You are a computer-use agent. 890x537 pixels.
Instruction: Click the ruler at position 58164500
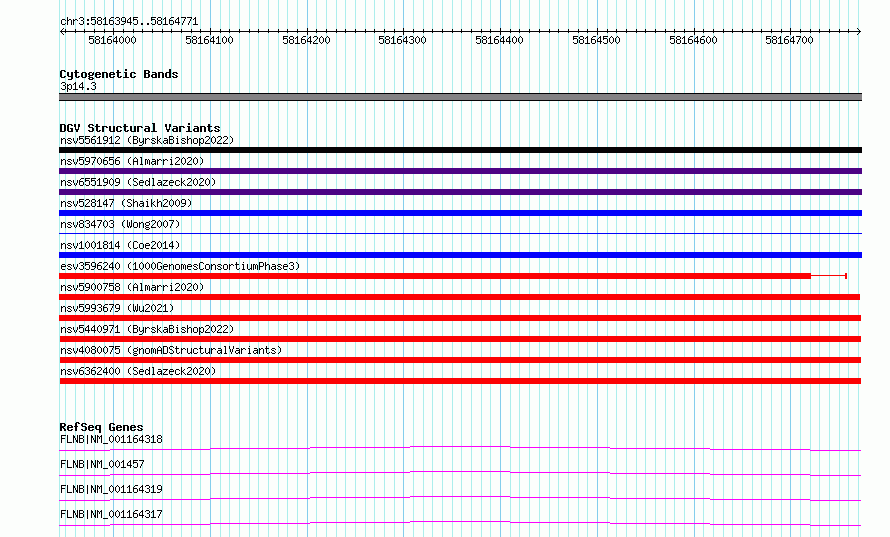(x=597, y=40)
